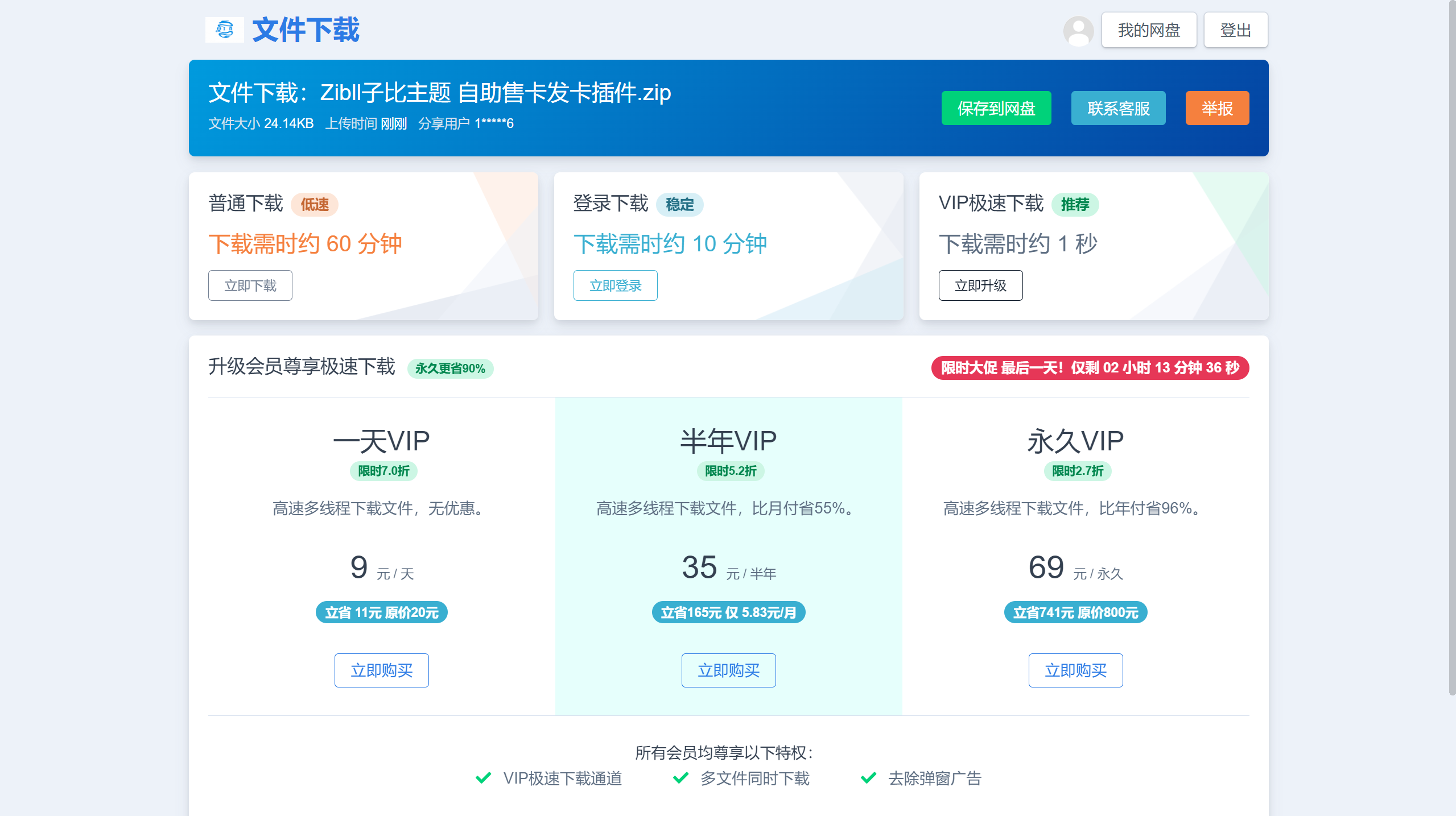
Task: Click the site logo icon
Action: click(225, 30)
